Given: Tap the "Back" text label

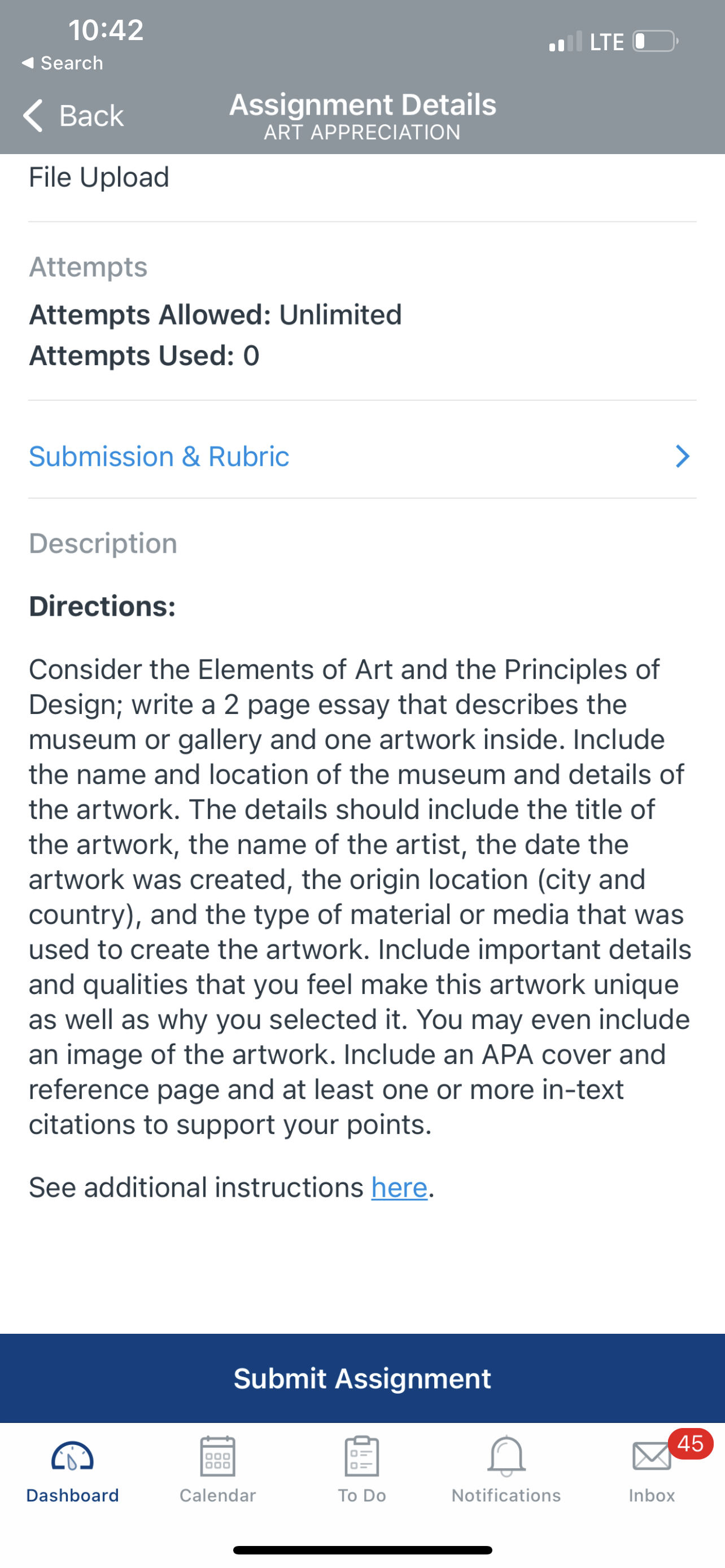Looking at the screenshot, I should pyautogui.click(x=91, y=116).
